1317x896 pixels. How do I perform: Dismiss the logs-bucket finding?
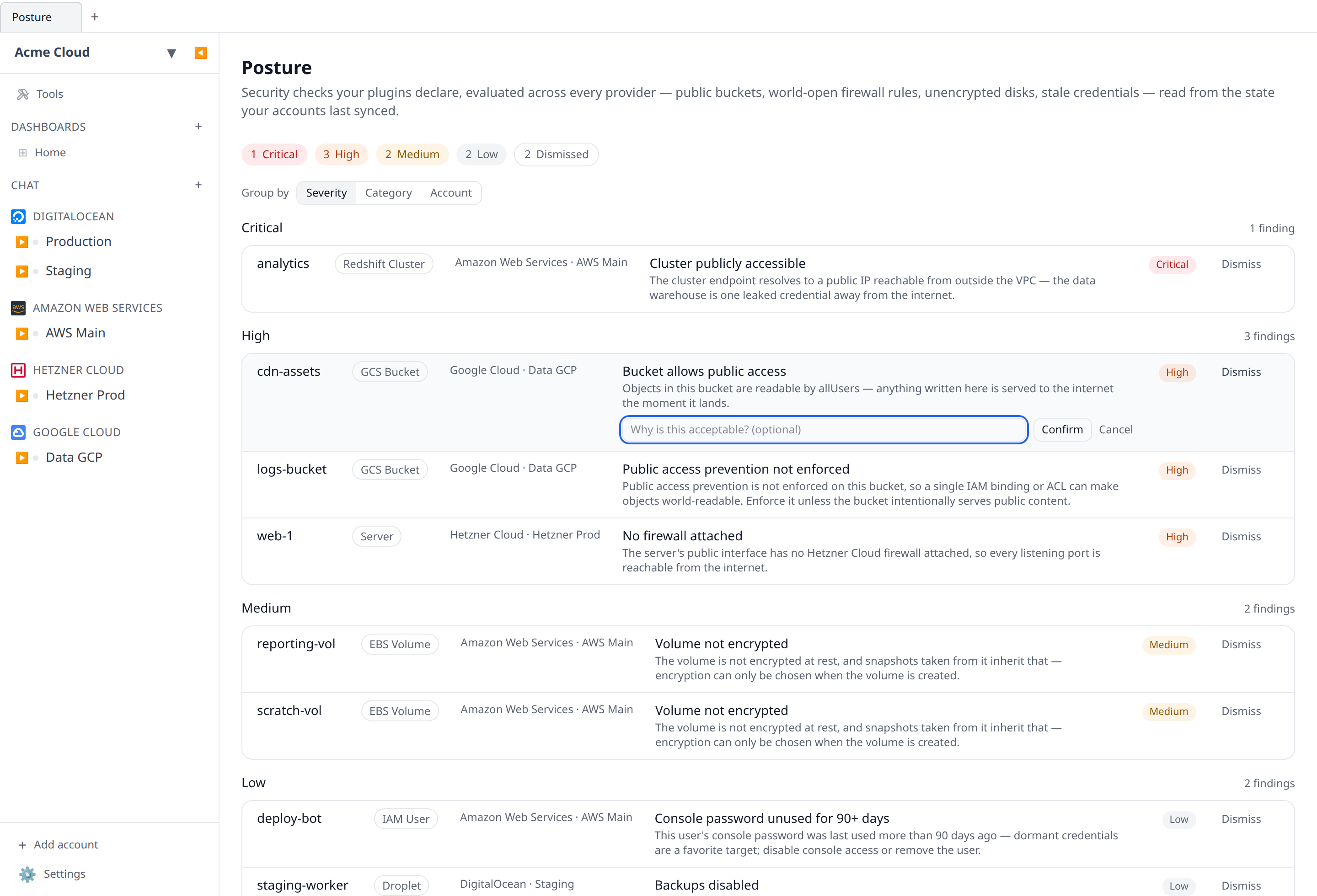(x=1241, y=470)
